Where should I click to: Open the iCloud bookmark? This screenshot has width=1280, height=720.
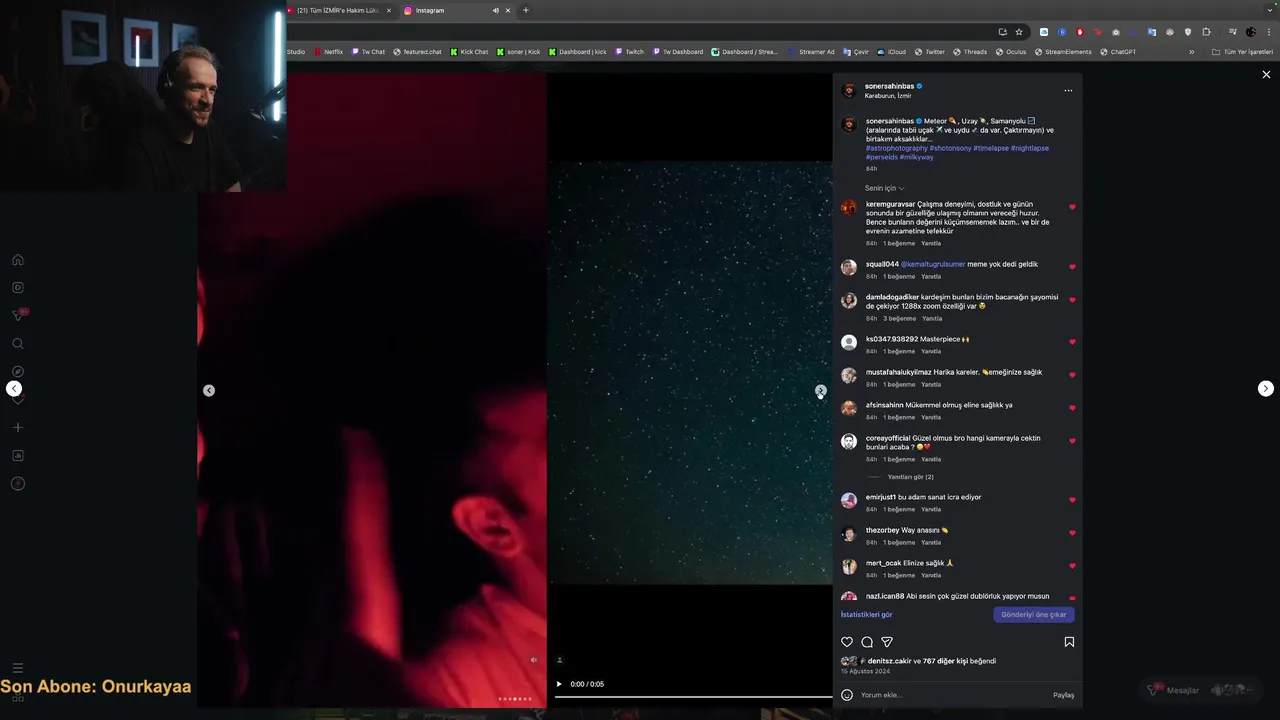(891, 52)
